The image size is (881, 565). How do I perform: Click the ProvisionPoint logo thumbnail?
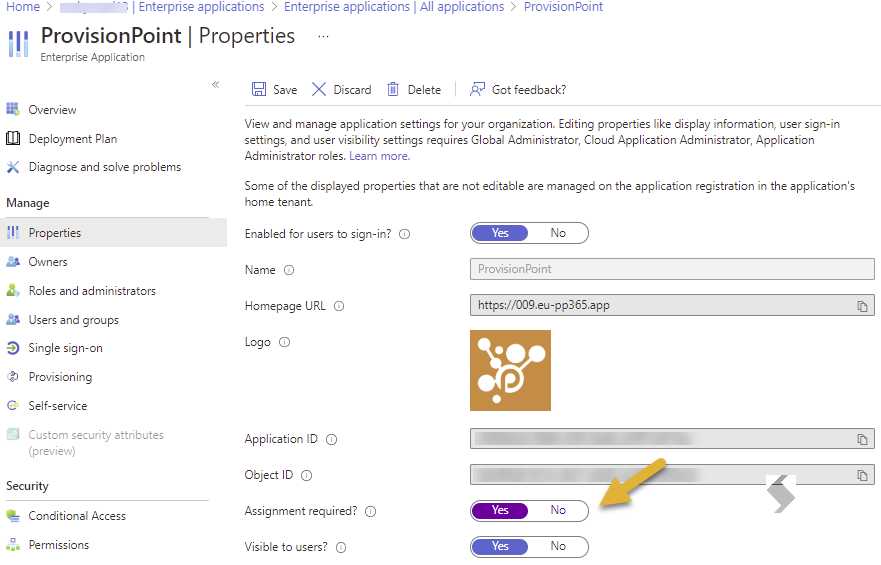[510, 370]
